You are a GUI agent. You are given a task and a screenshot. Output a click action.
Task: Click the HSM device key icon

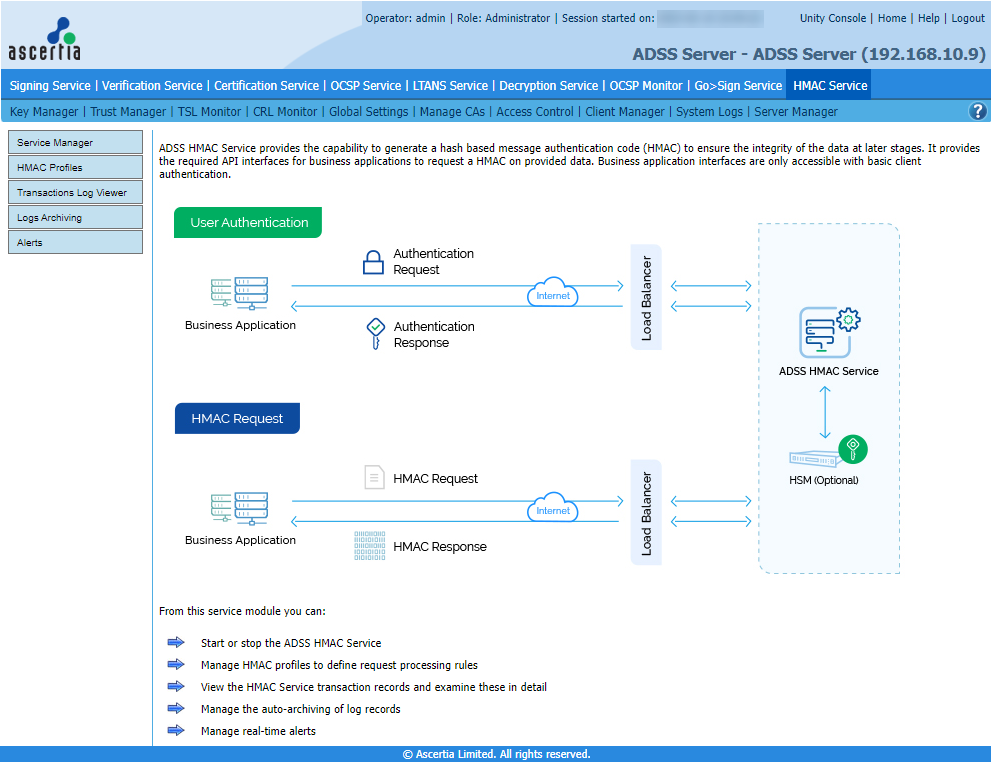(x=851, y=448)
